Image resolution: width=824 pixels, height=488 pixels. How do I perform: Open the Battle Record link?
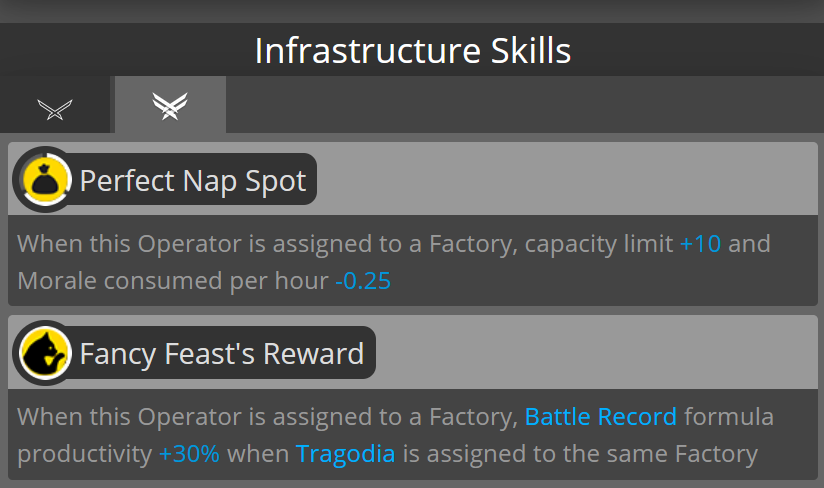point(600,416)
